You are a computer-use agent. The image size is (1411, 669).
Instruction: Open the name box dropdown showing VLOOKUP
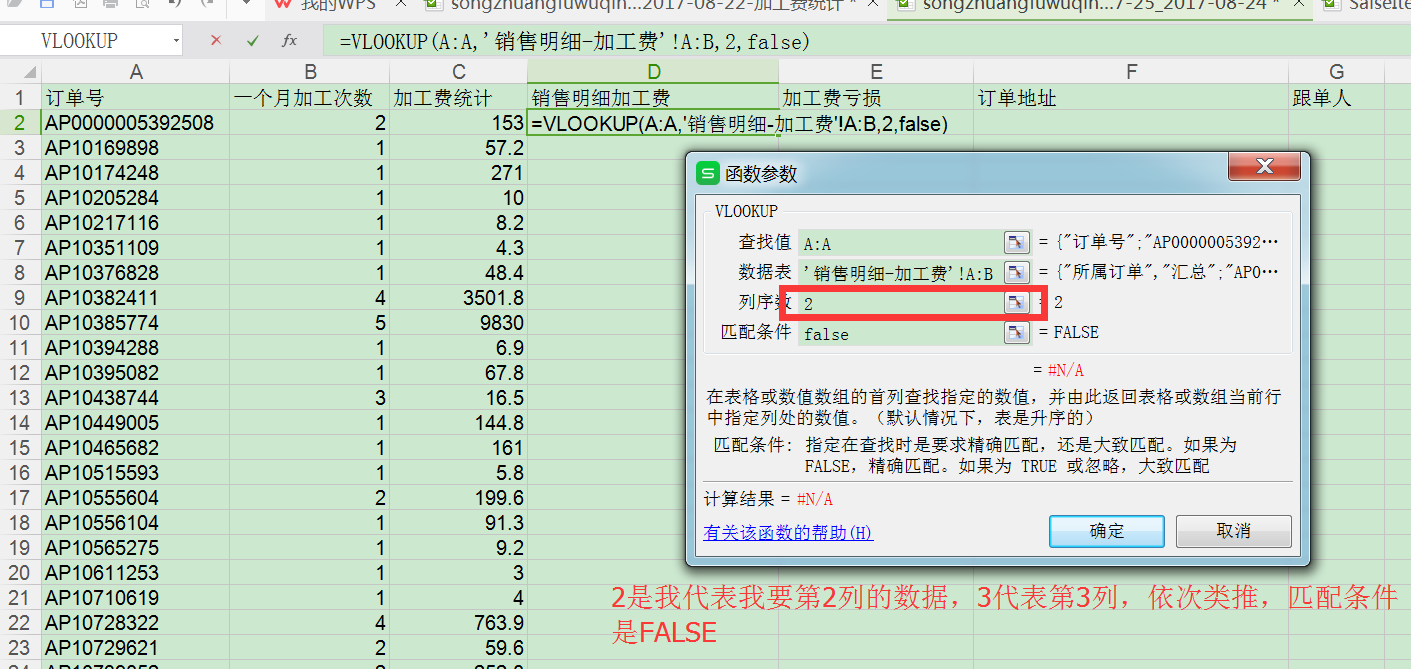(176, 41)
